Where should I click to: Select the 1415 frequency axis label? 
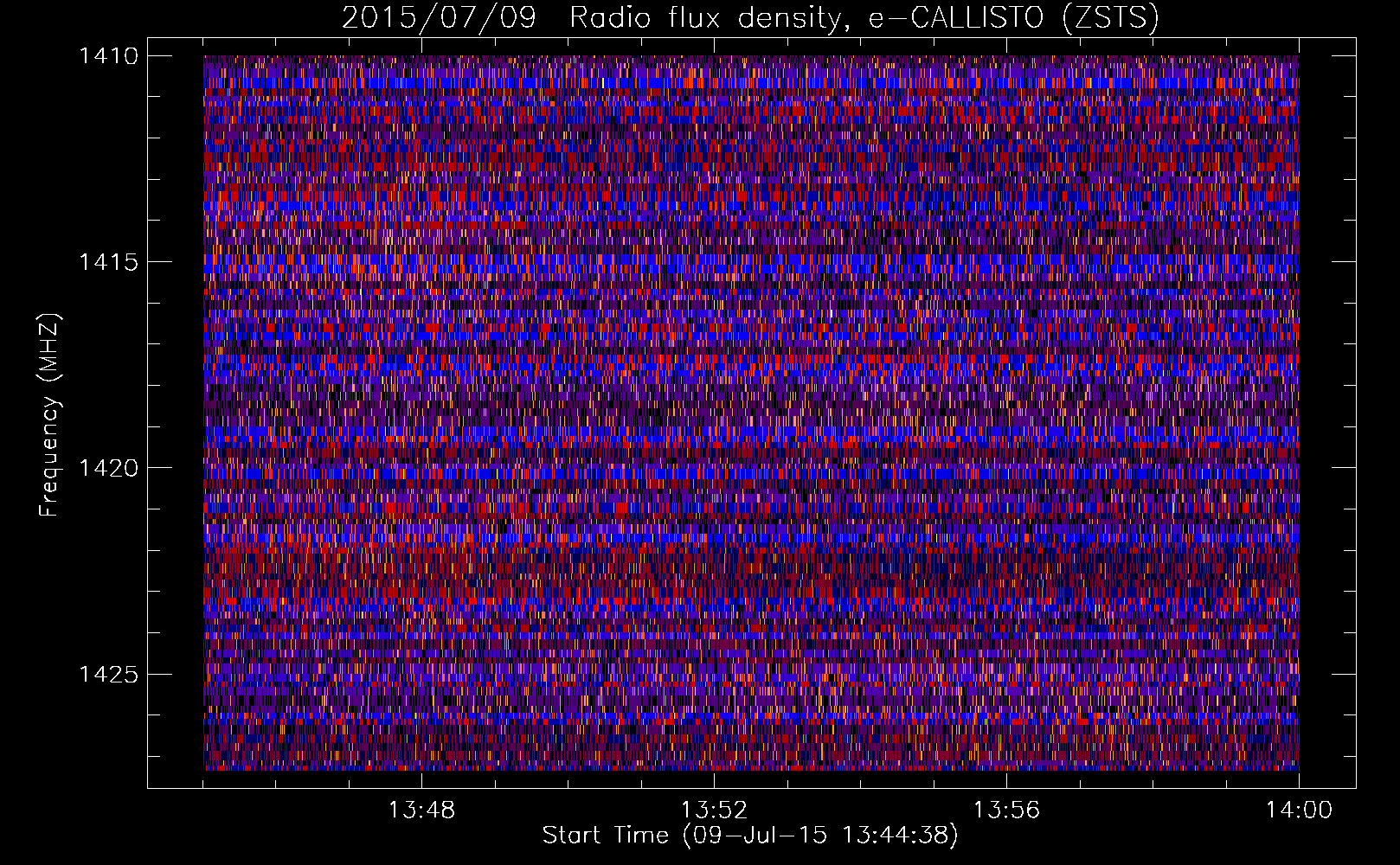pyautogui.click(x=108, y=262)
